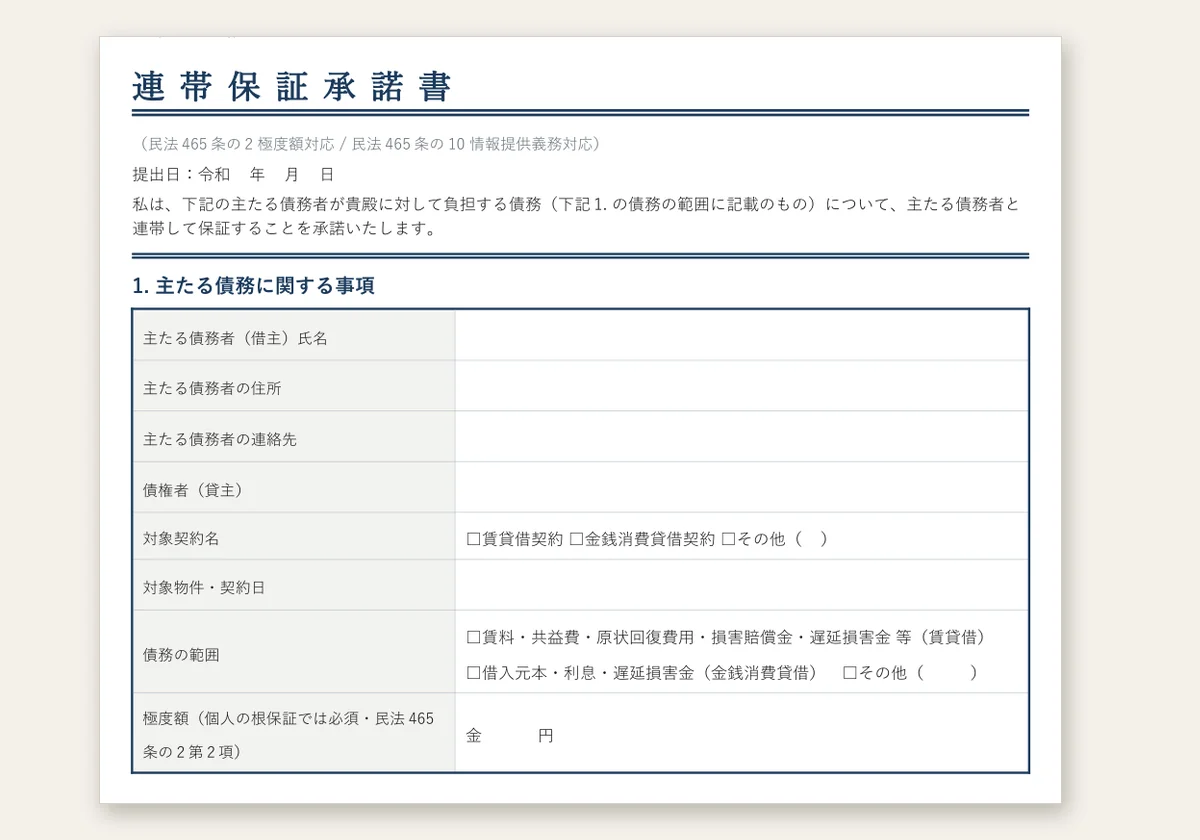Click the empty 債権者（貸主） cell
1200x840 pixels.
[741, 488]
